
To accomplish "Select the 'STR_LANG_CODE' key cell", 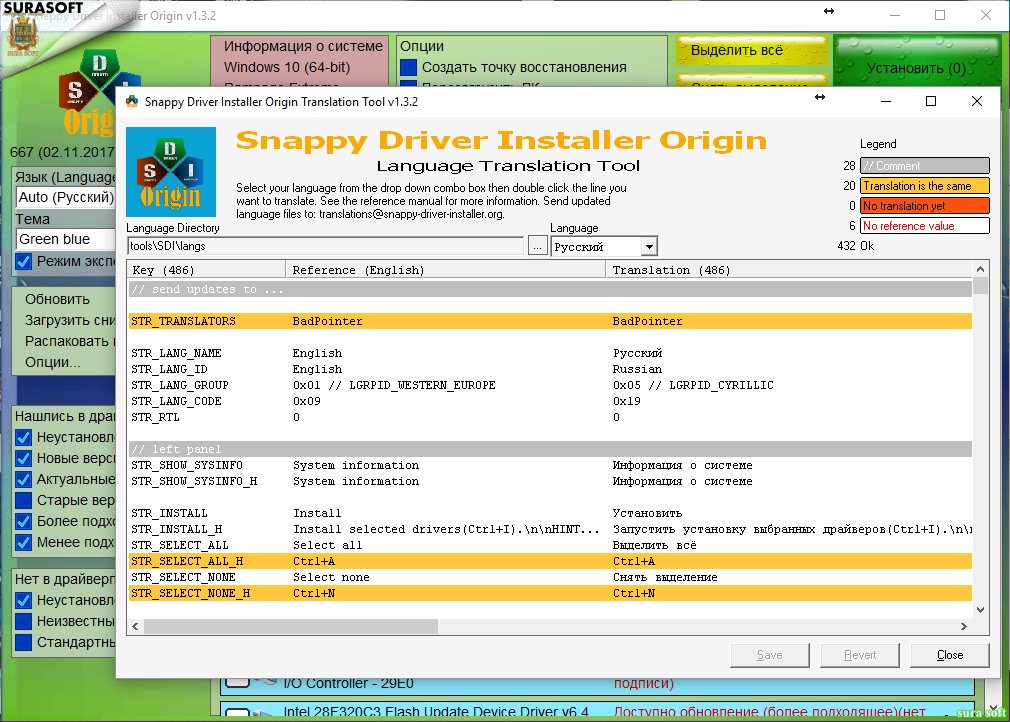I will coord(176,402).
